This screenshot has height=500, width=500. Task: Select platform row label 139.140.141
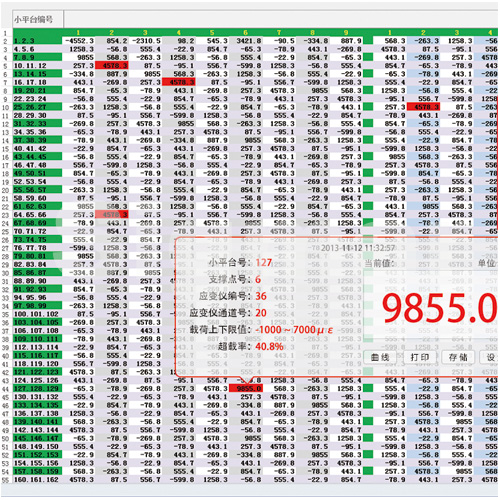click(x=37, y=422)
